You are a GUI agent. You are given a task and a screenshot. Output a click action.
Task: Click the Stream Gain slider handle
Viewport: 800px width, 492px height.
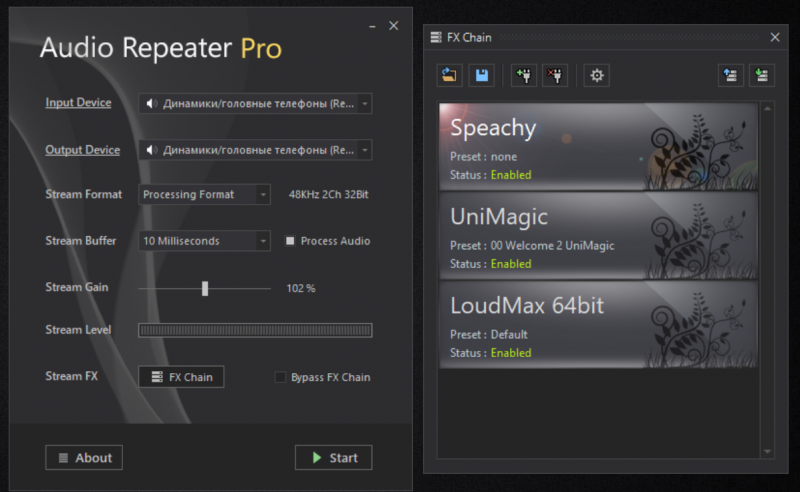(205, 288)
